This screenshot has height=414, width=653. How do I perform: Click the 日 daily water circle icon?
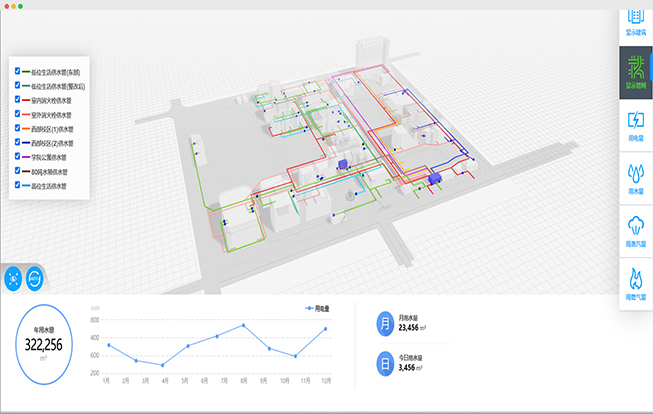(385, 363)
